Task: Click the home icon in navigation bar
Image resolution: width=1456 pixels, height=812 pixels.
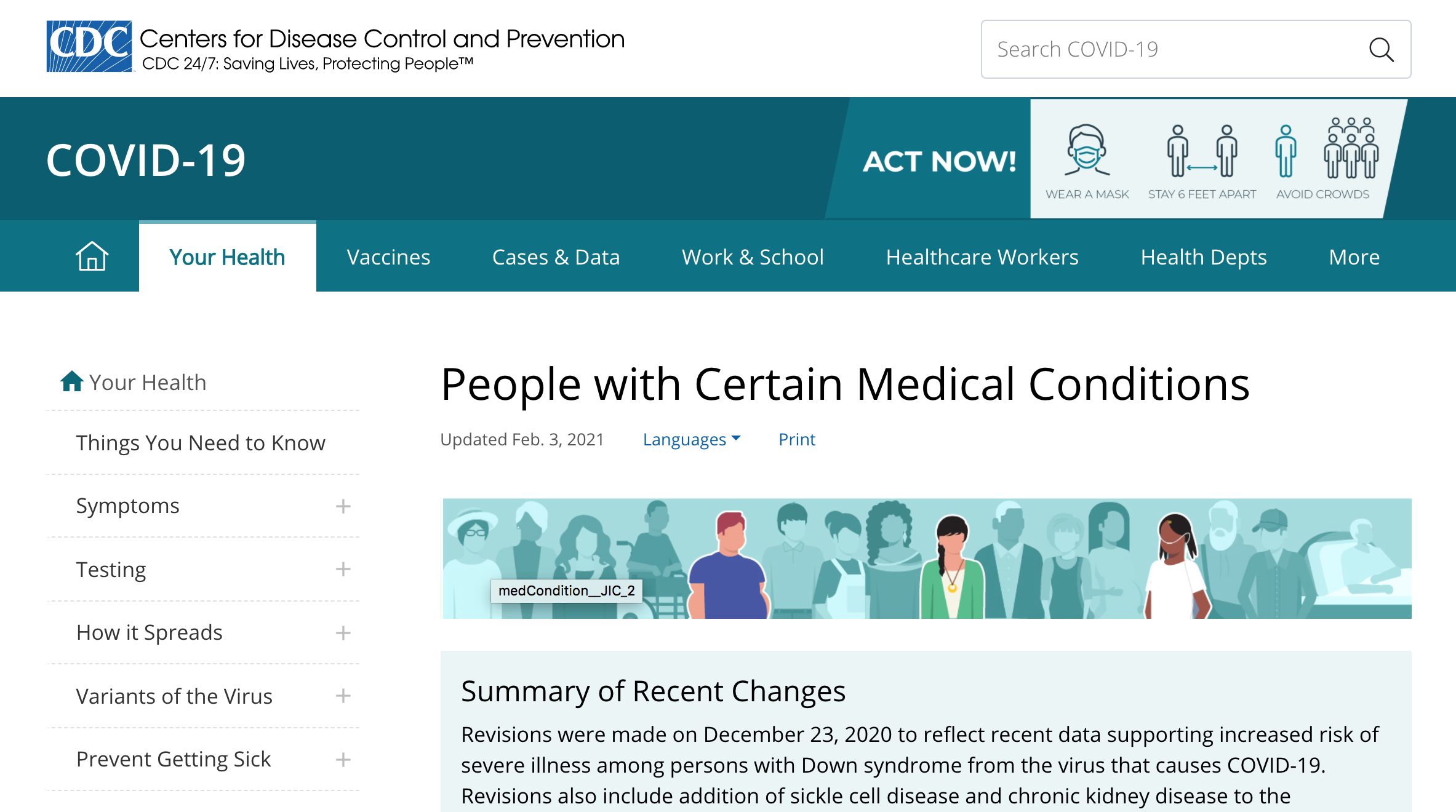Action: coord(92,257)
